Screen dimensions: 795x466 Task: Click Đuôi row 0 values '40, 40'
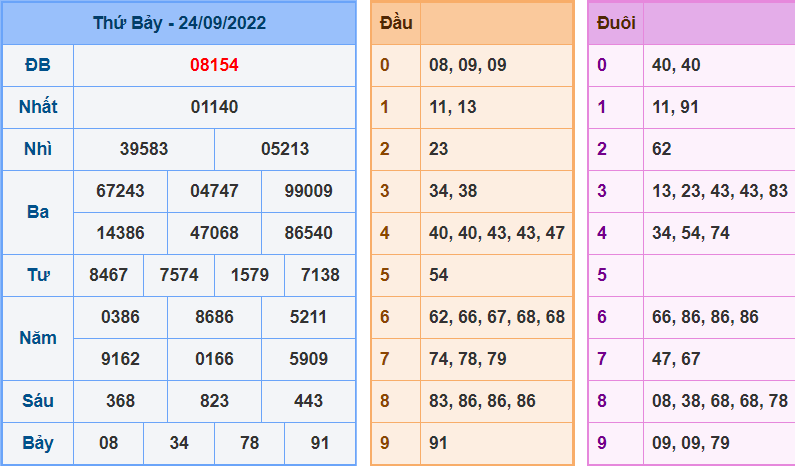pos(676,65)
